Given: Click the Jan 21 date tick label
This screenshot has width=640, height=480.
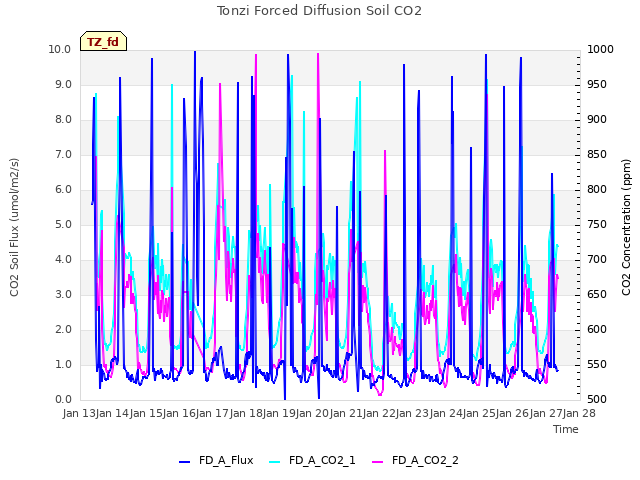Looking at the screenshot, I should pyautogui.click(x=346, y=413).
